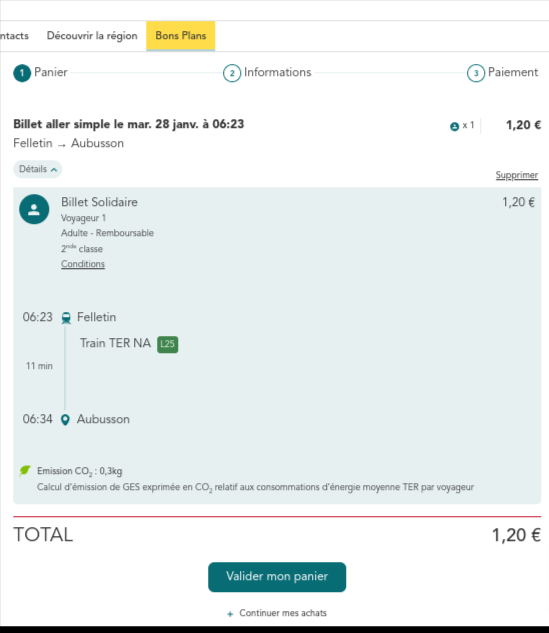Click the traveler avatar icon beside Billet Solidaire
This screenshot has width=549, height=633.
click(x=34, y=209)
